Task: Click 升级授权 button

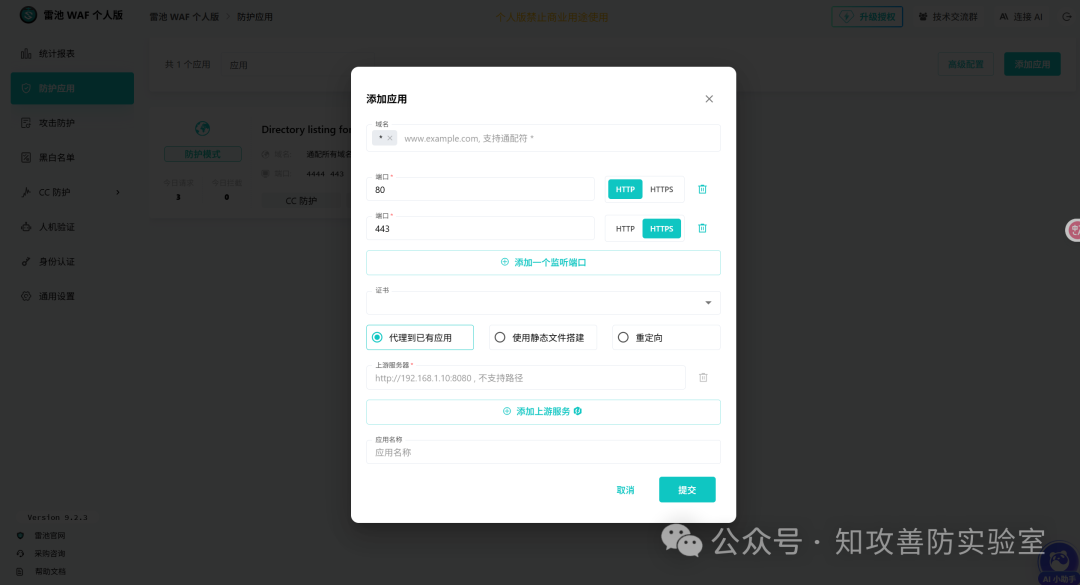Action: click(x=867, y=17)
